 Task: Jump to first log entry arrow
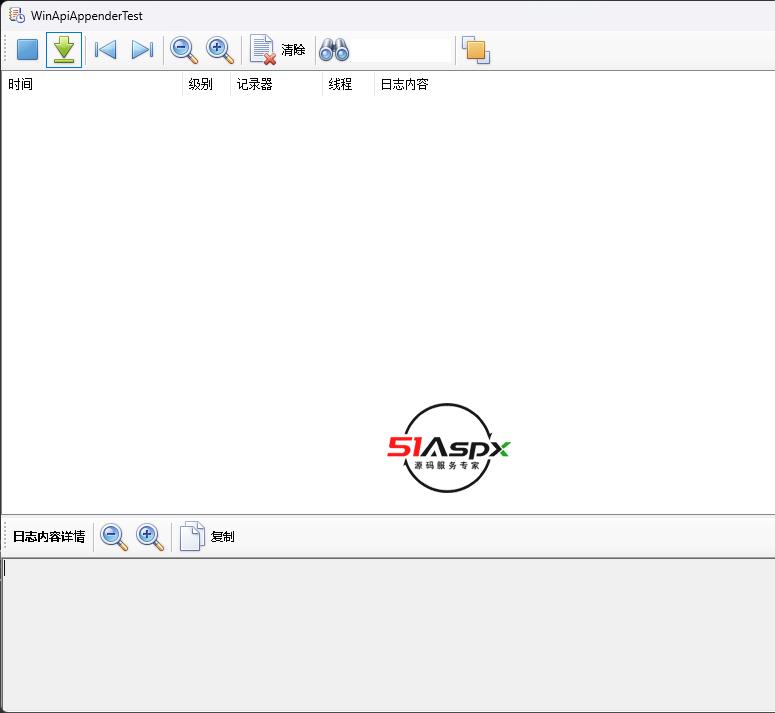click(105, 50)
